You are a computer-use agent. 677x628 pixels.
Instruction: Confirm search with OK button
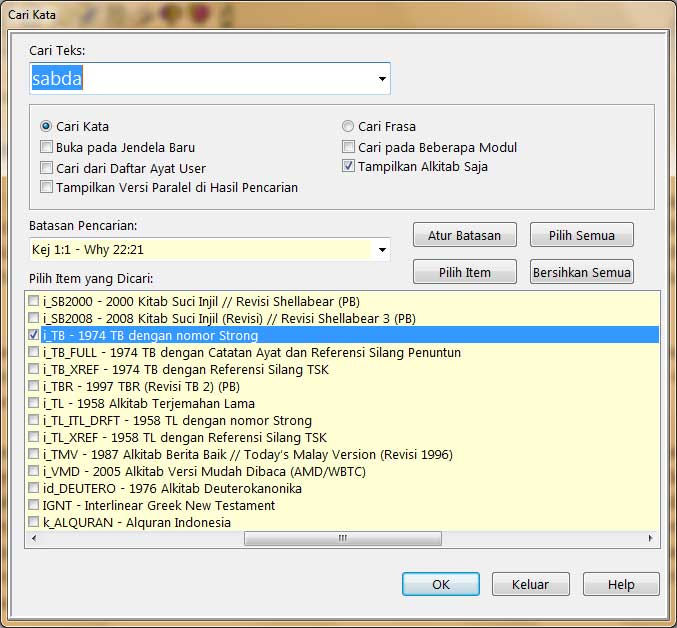(441, 584)
